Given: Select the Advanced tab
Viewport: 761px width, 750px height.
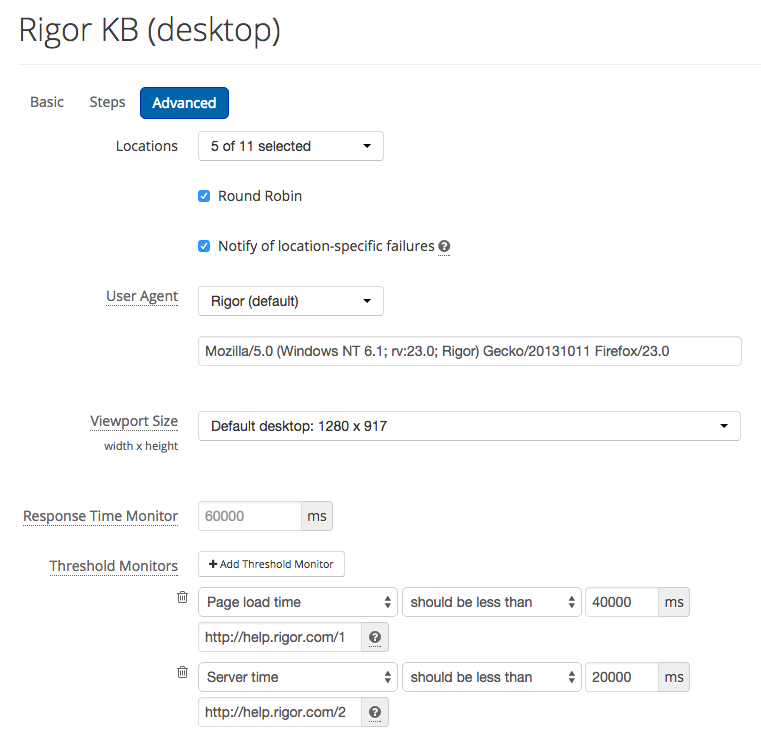Looking at the screenshot, I should [x=184, y=103].
